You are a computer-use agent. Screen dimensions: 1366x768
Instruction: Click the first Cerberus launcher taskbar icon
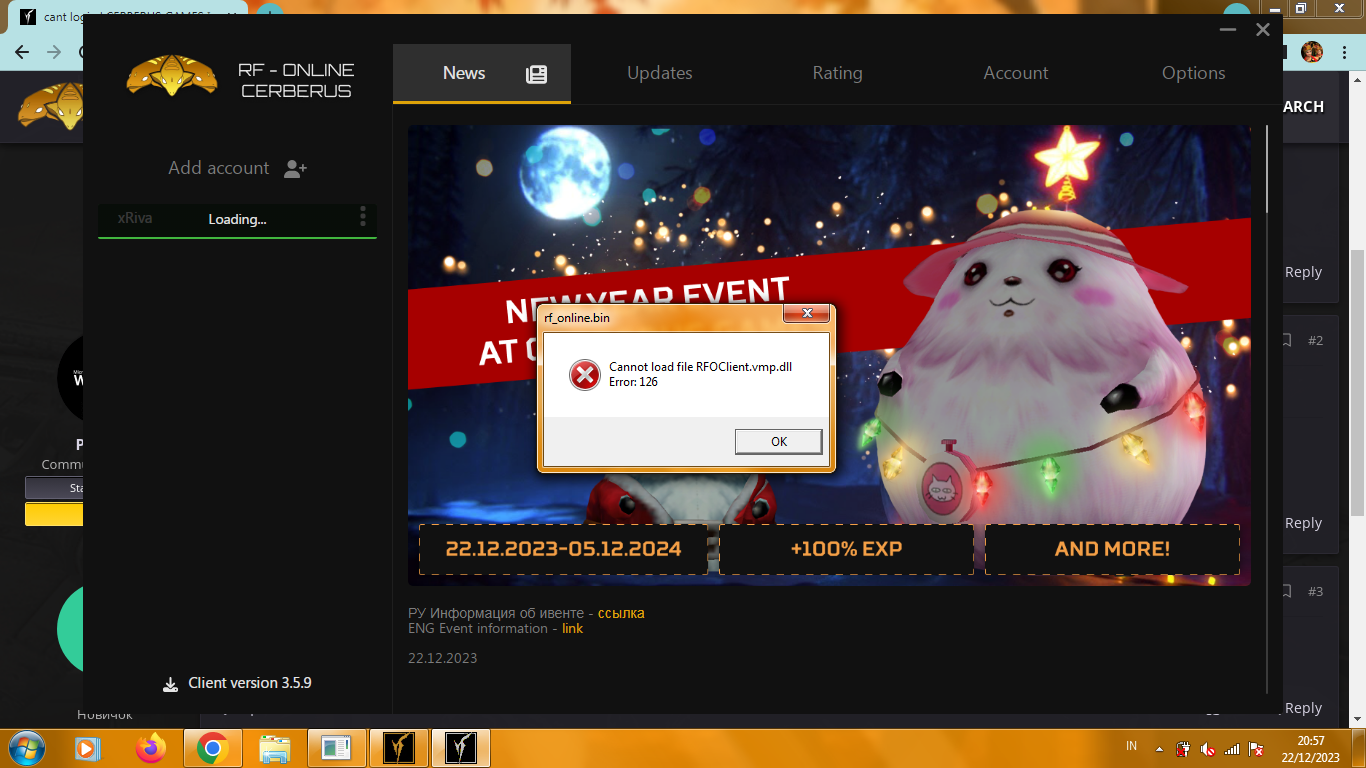coord(399,748)
